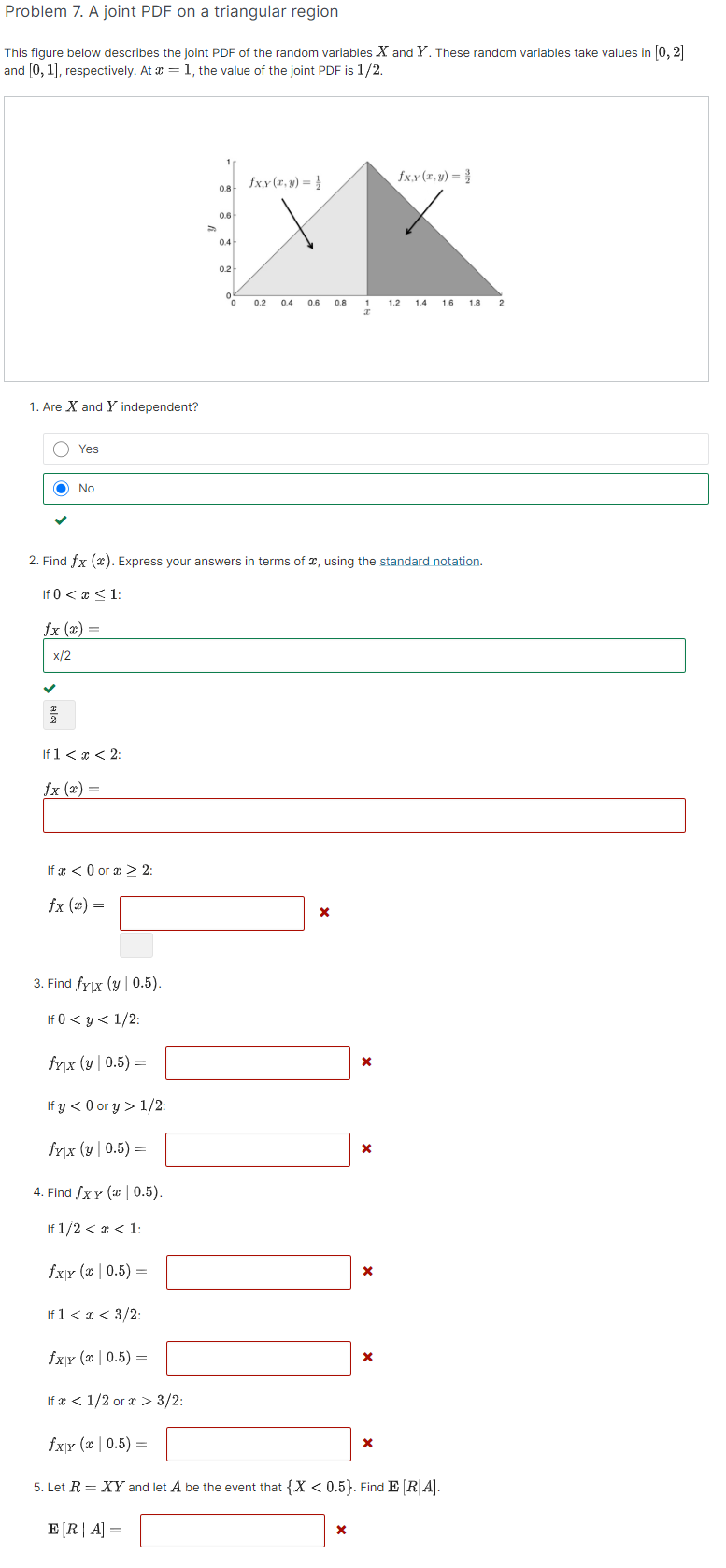
Task: Click the input field for fX(x) when 1<x<2
Action: (364, 815)
